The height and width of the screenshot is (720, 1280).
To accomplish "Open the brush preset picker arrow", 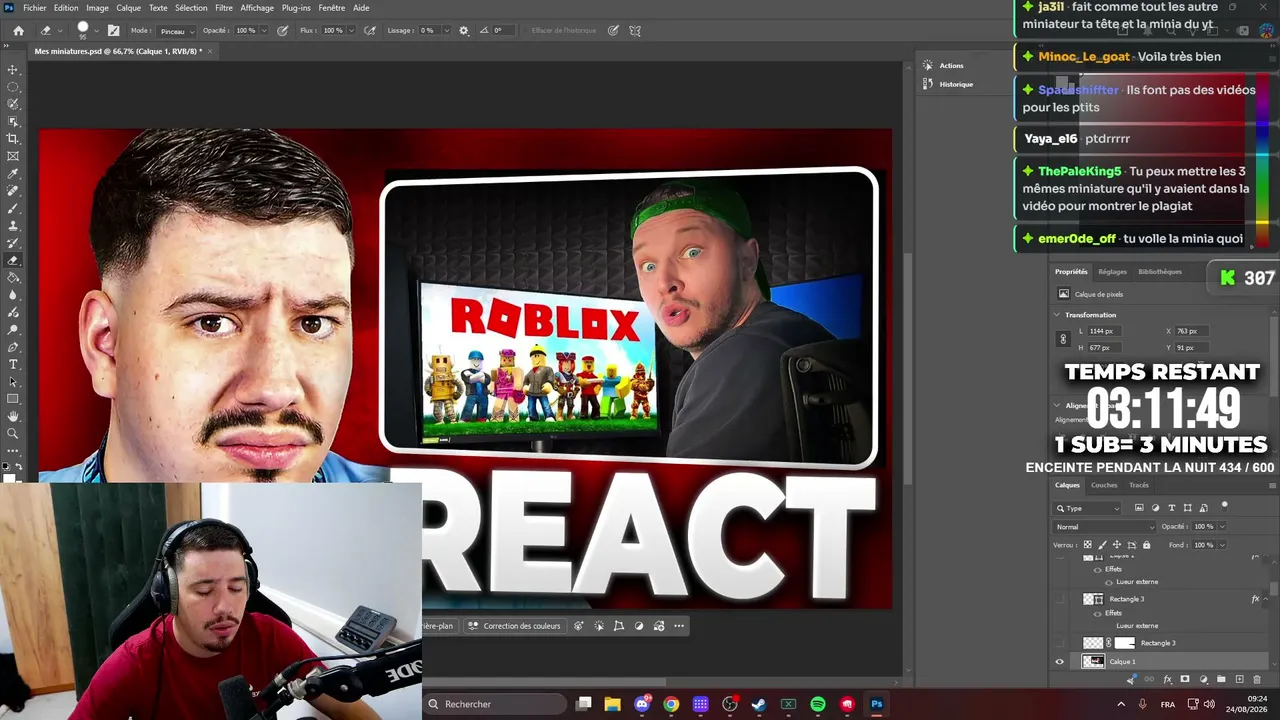I will (x=98, y=31).
